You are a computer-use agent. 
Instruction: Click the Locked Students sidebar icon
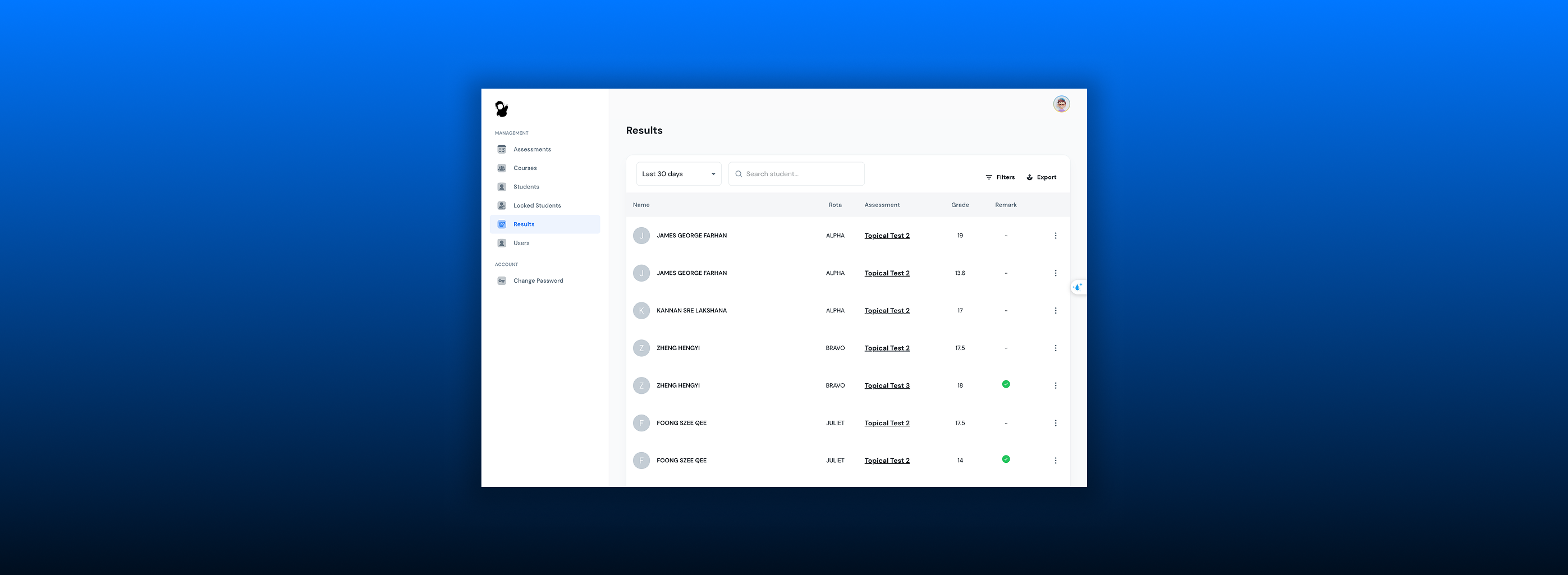coord(502,206)
